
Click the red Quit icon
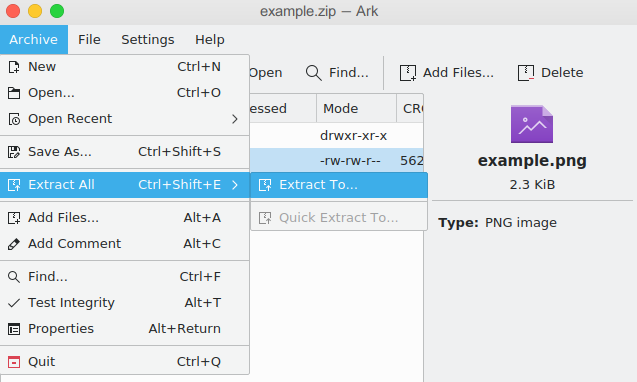pos(14,362)
